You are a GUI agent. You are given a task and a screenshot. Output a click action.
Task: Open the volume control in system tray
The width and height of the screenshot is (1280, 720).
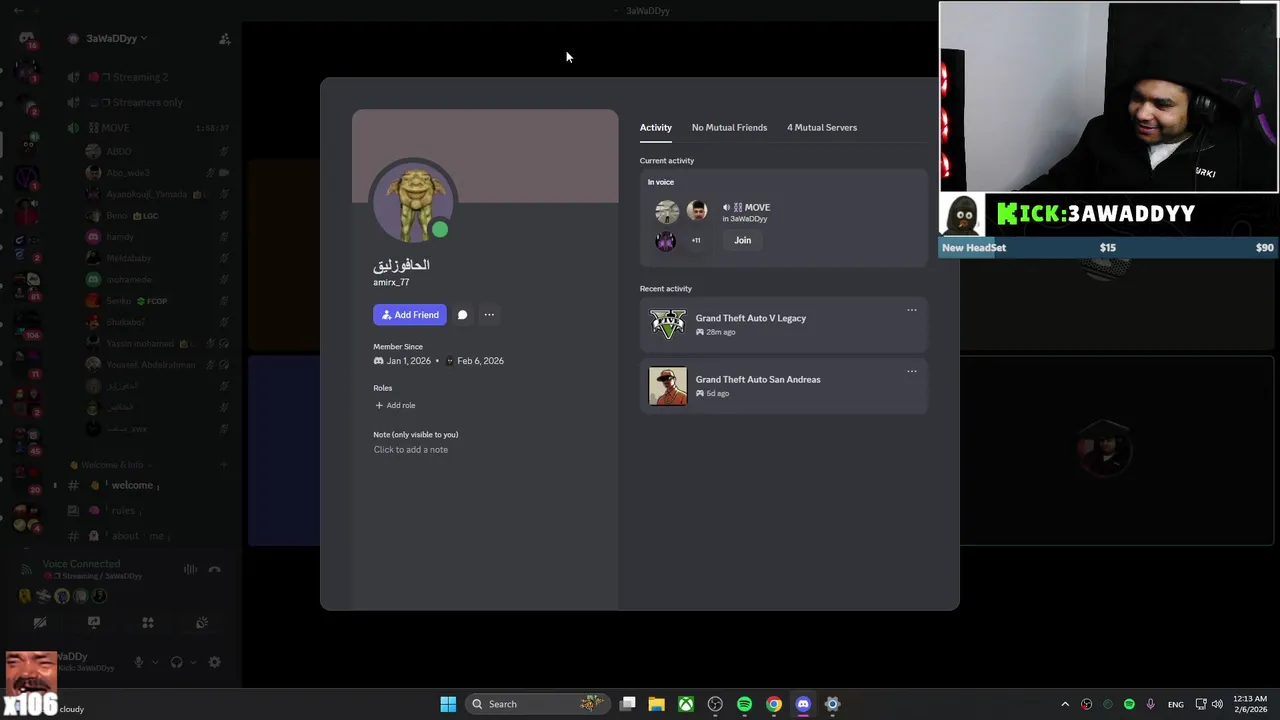click(x=1217, y=704)
